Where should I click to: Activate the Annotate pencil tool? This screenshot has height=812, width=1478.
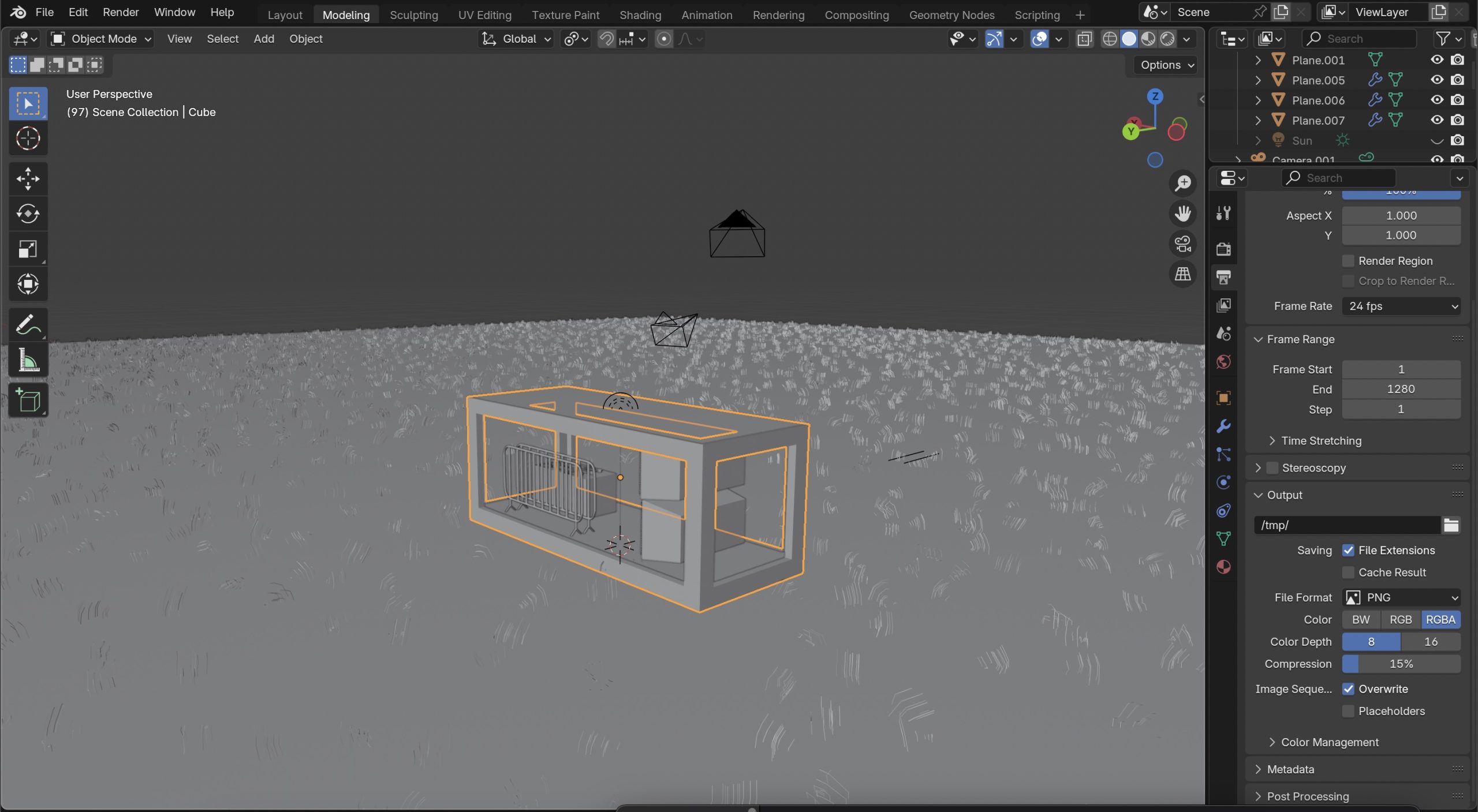click(x=28, y=325)
